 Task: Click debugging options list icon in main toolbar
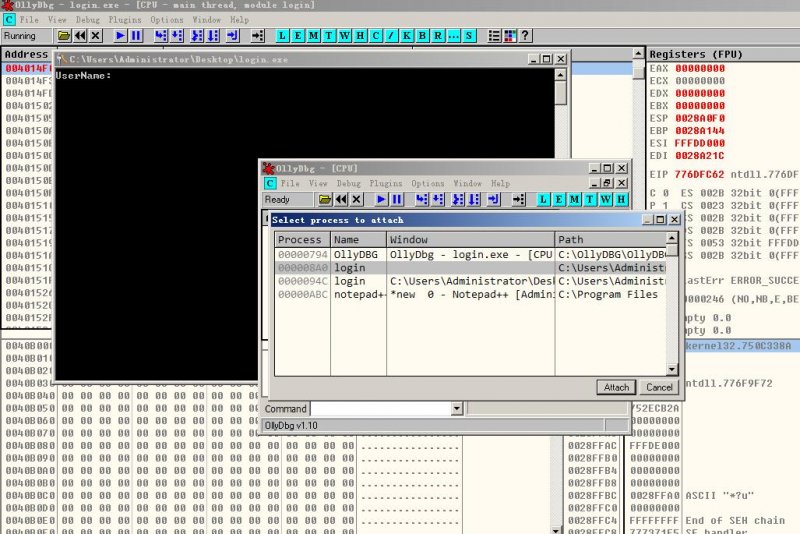click(x=494, y=36)
